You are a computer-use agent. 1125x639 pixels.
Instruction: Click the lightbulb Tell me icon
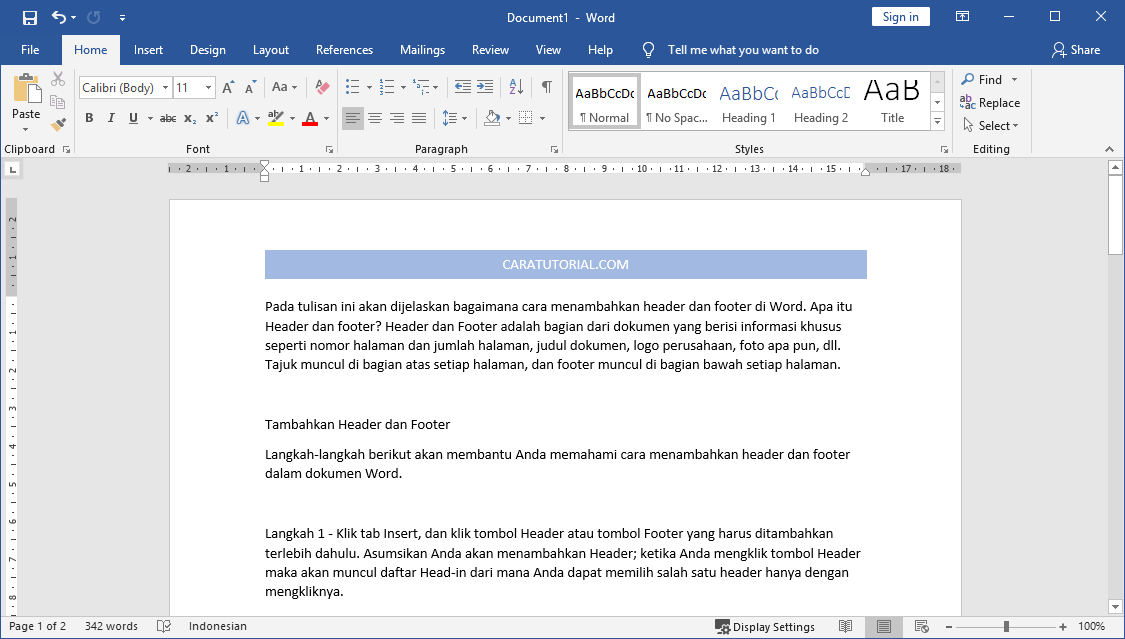click(x=649, y=49)
